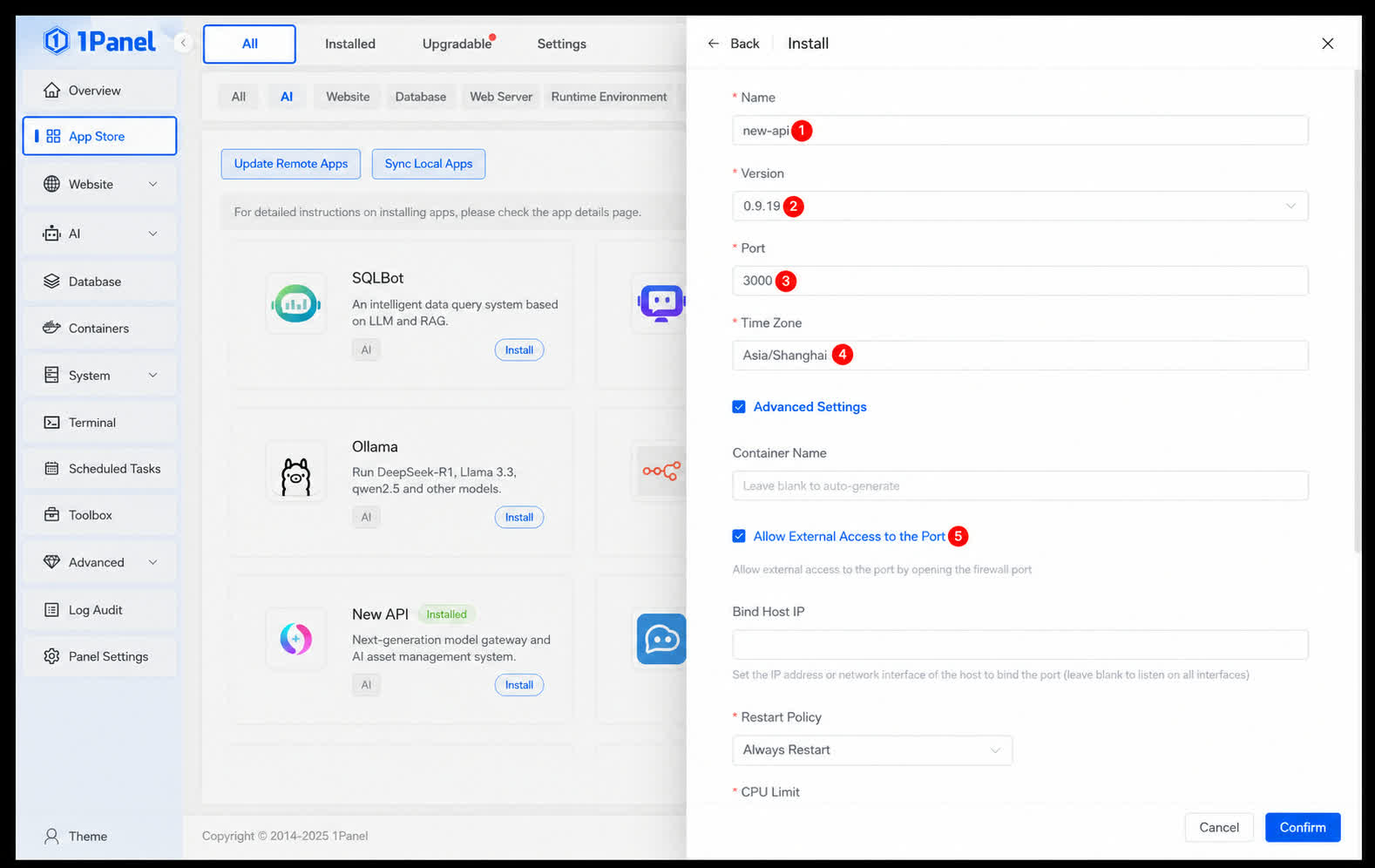This screenshot has width=1375, height=868.
Task: Select the Web Server category filter
Action: coord(501,97)
